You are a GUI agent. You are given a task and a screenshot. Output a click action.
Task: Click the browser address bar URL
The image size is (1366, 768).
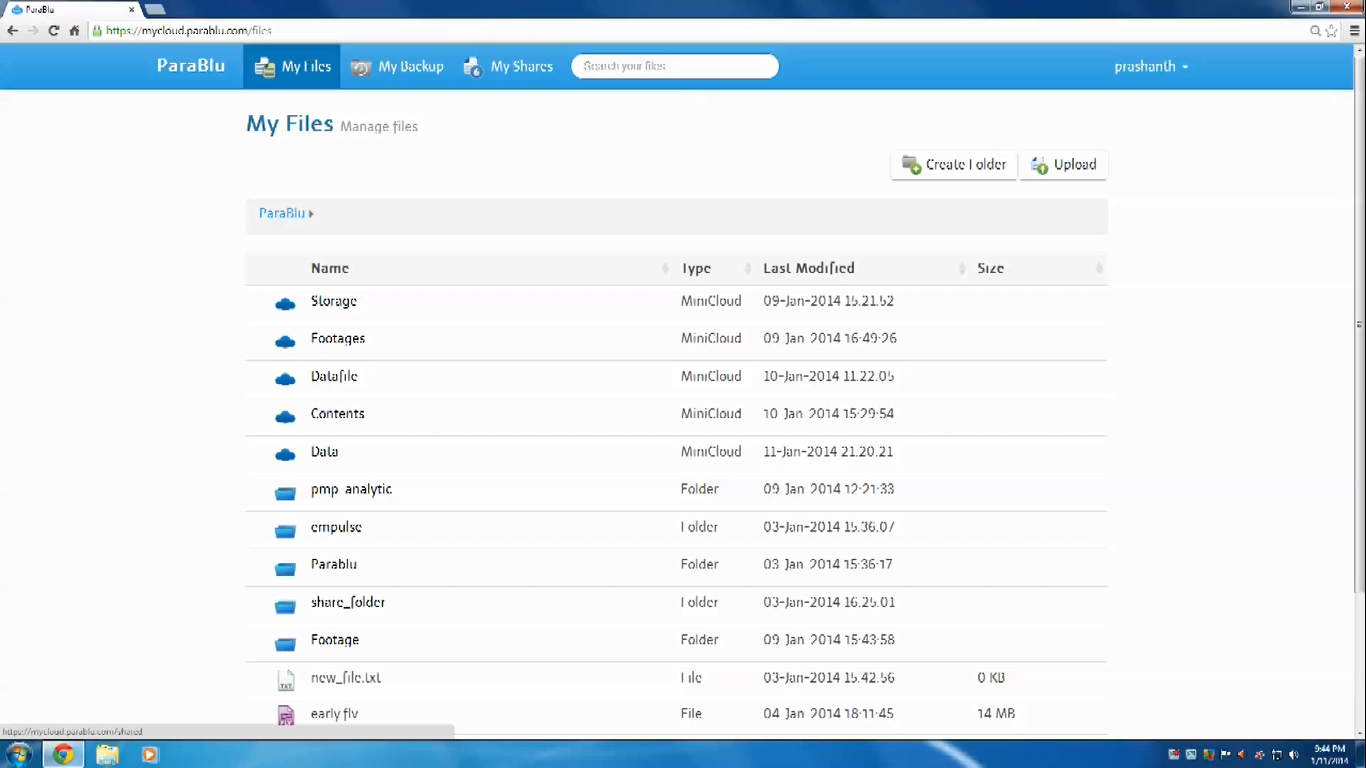pos(189,31)
